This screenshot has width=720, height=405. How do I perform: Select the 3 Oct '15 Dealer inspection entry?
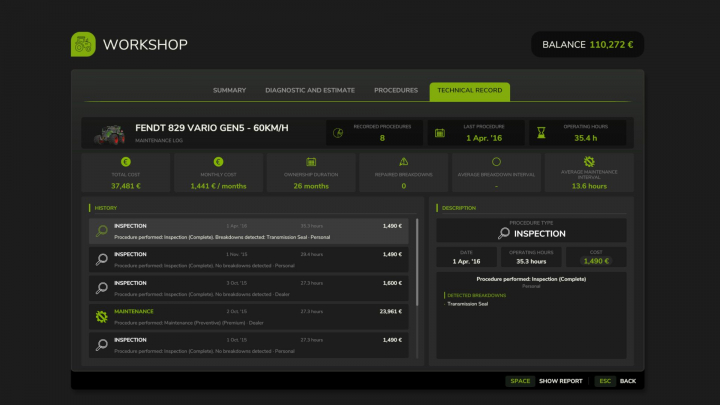(x=249, y=288)
